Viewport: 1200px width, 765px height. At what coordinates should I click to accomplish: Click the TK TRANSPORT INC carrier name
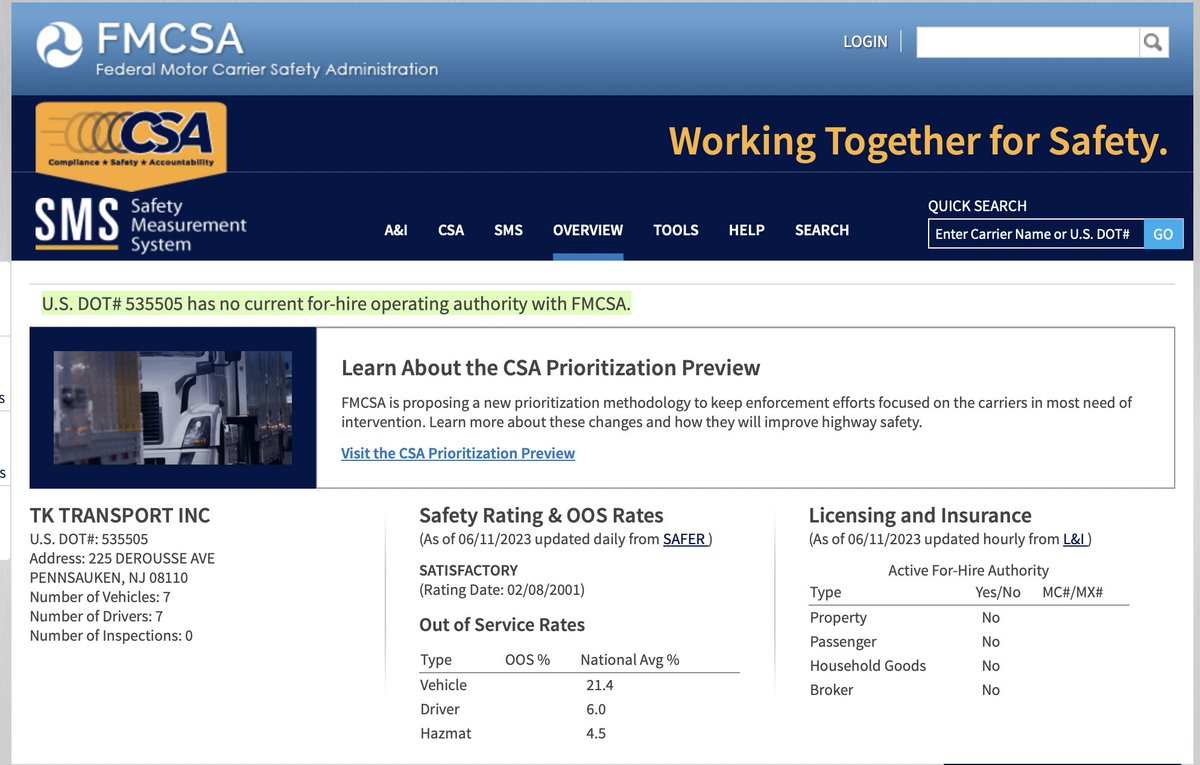(x=120, y=516)
